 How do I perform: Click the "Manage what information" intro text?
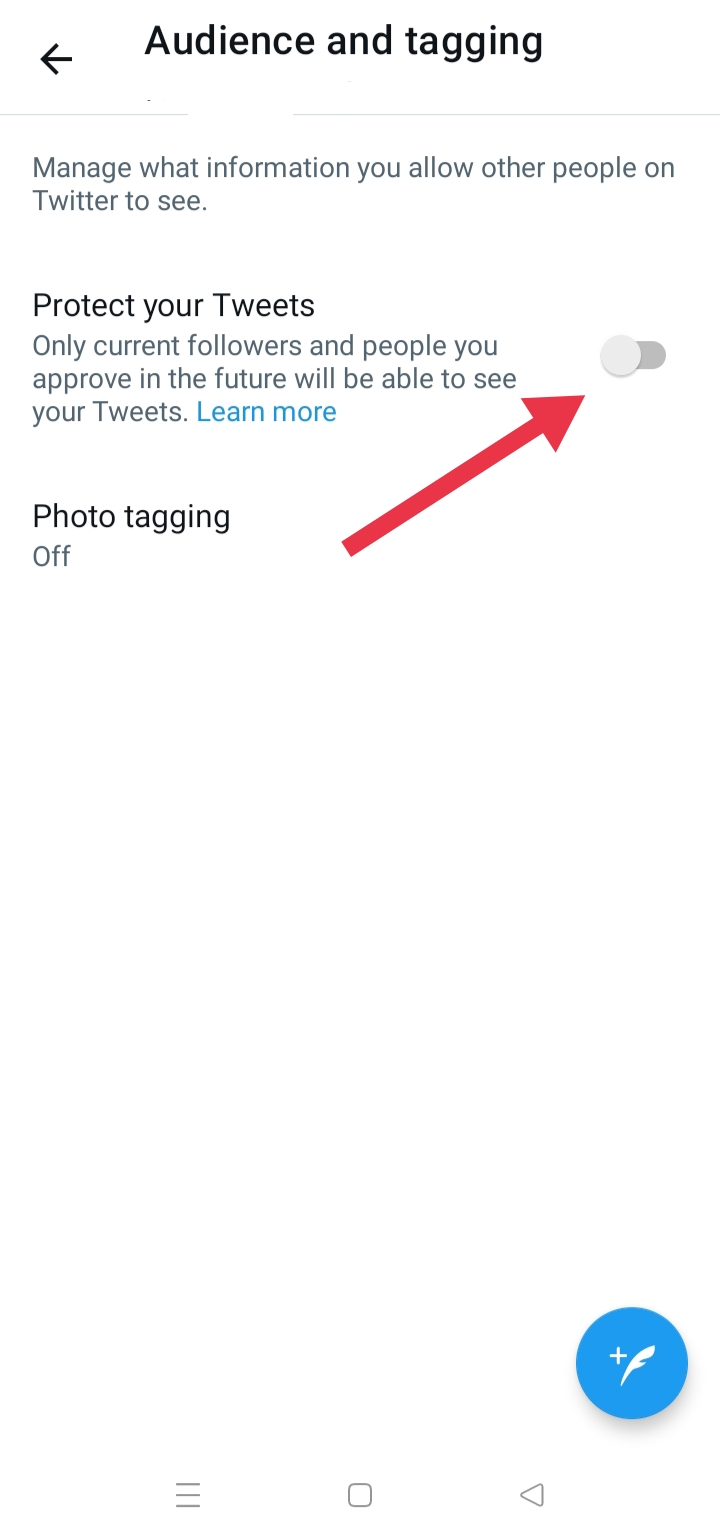[353, 168]
